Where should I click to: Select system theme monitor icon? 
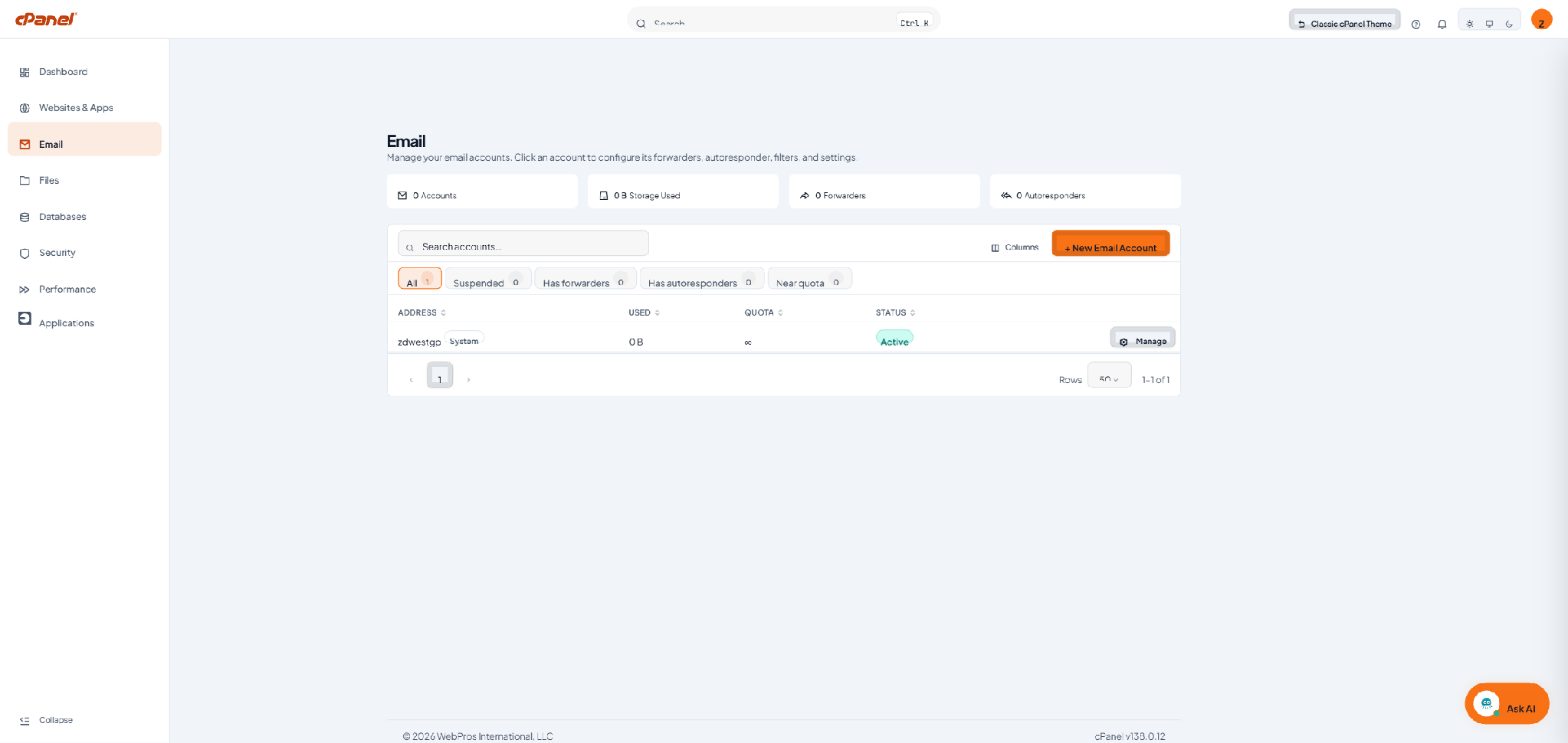(1489, 24)
